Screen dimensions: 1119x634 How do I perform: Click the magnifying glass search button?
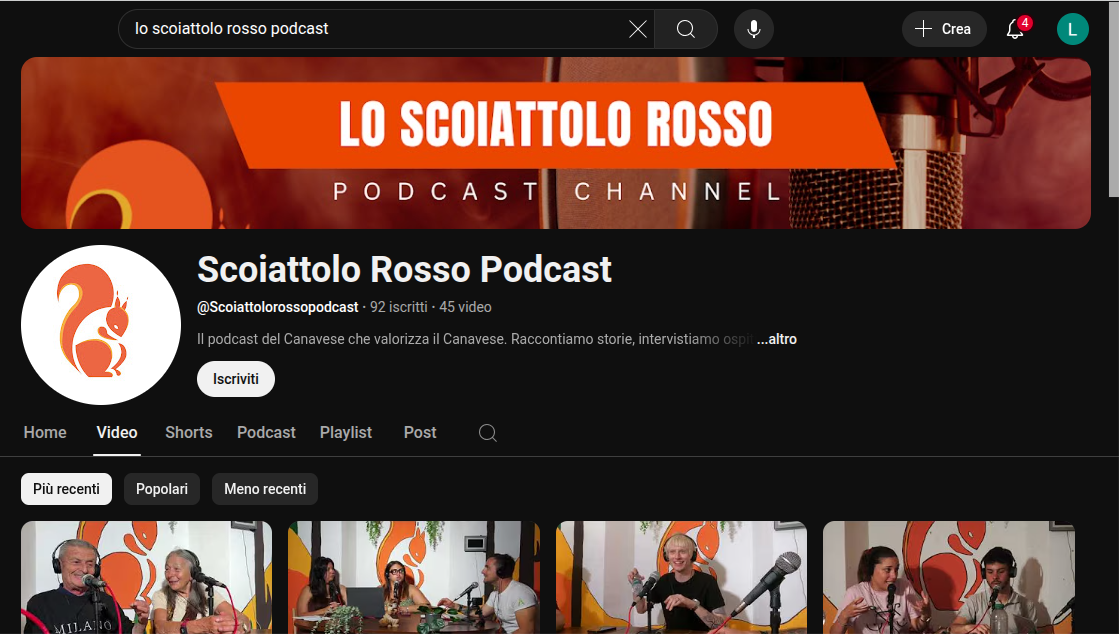(x=686, y=29)
